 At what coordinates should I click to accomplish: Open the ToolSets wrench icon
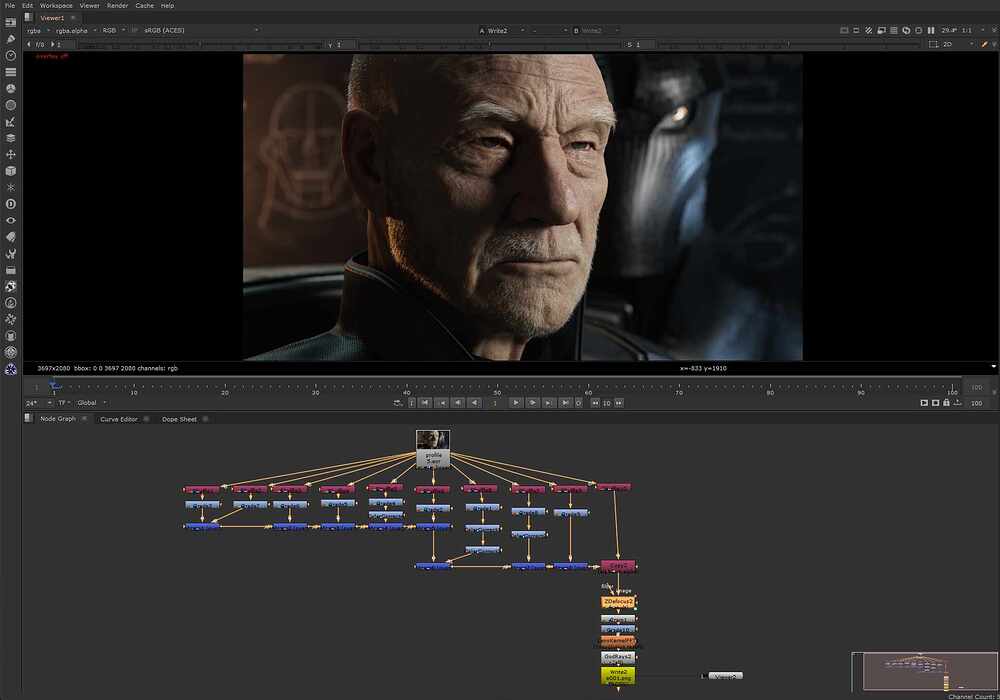click(x=11, y=254)
